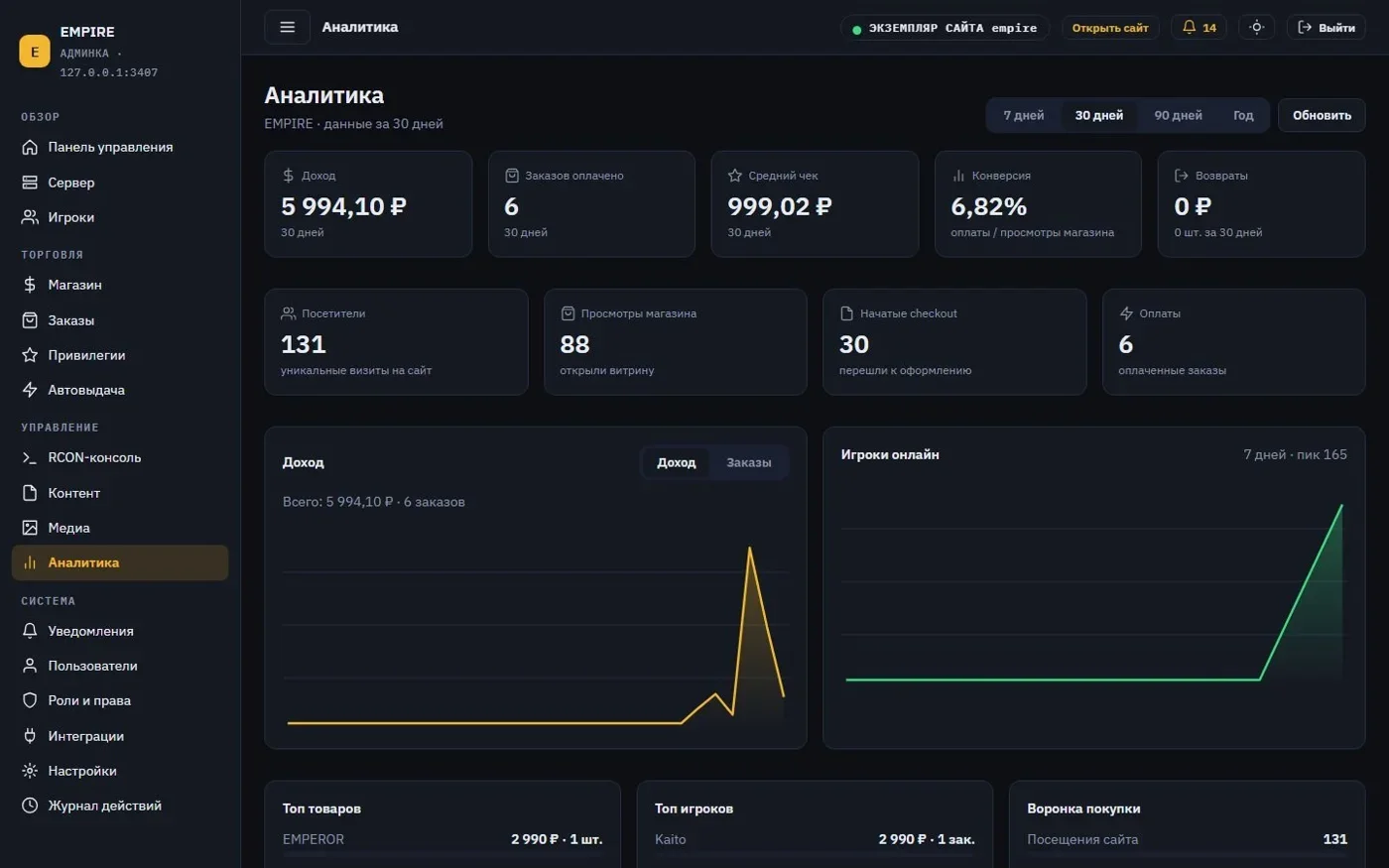
Task: Open Автовыдача lightning icon in sidebar
Action: pyautogui.click(x=30, y=390)
